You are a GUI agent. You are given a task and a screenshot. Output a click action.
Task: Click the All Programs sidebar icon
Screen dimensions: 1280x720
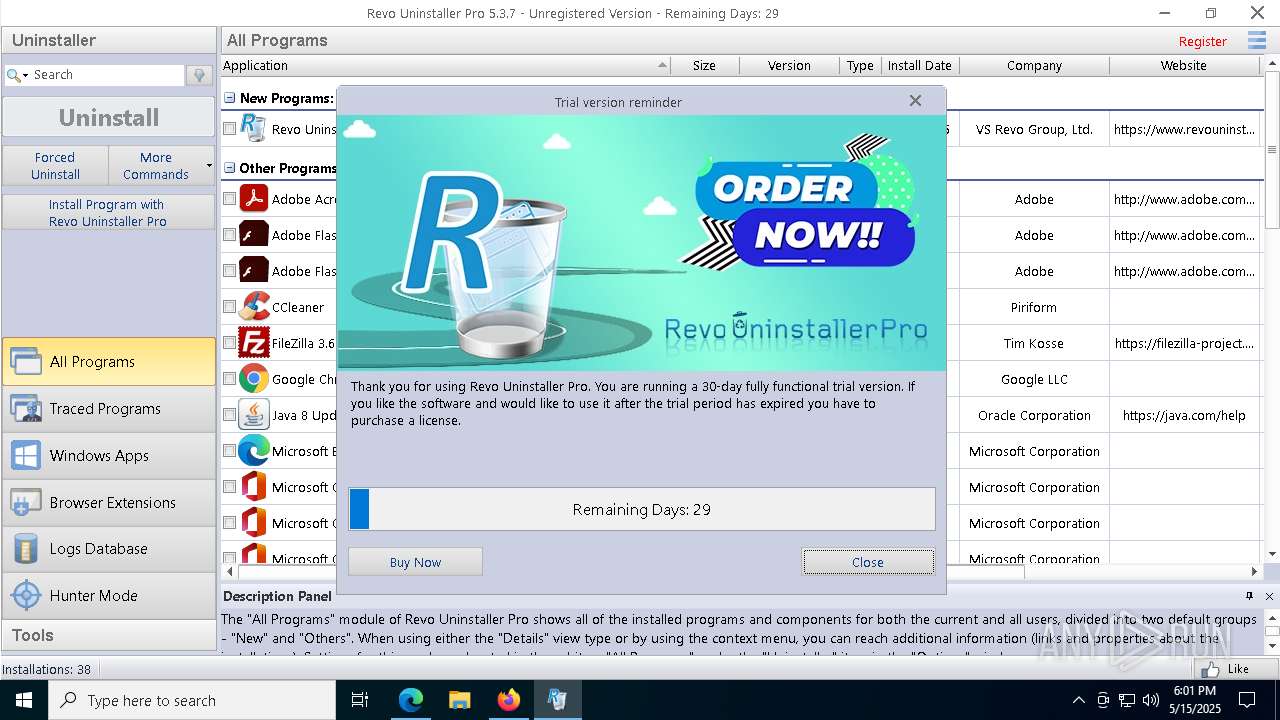[x=25, y=362]
